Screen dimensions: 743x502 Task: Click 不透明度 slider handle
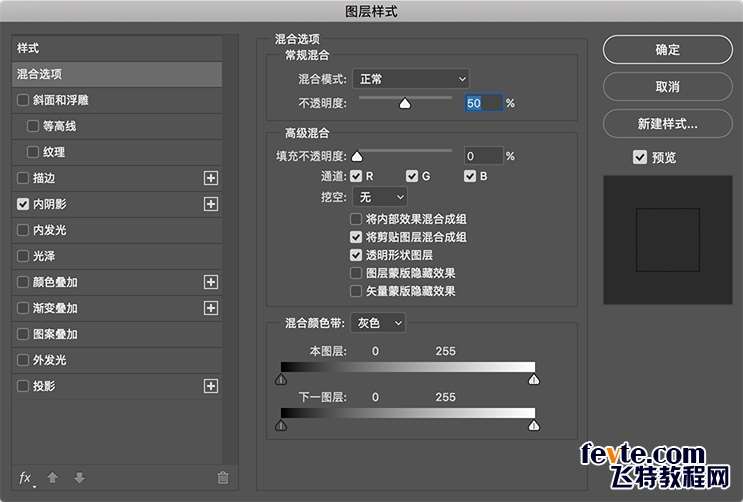pyautogui.click(x=405, y=103)
